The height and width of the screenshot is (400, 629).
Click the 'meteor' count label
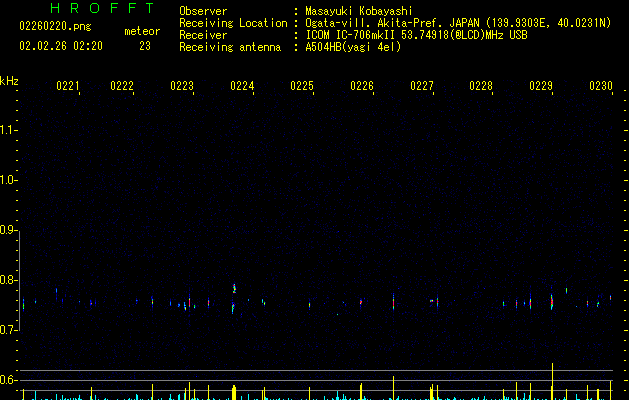point(142,31)
